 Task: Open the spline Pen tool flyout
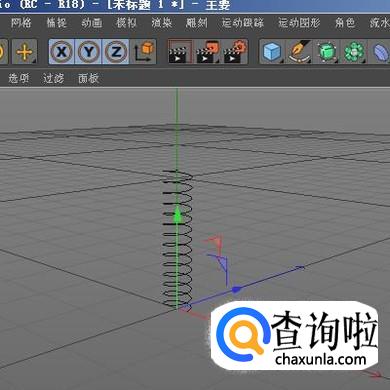pos(299,52)
